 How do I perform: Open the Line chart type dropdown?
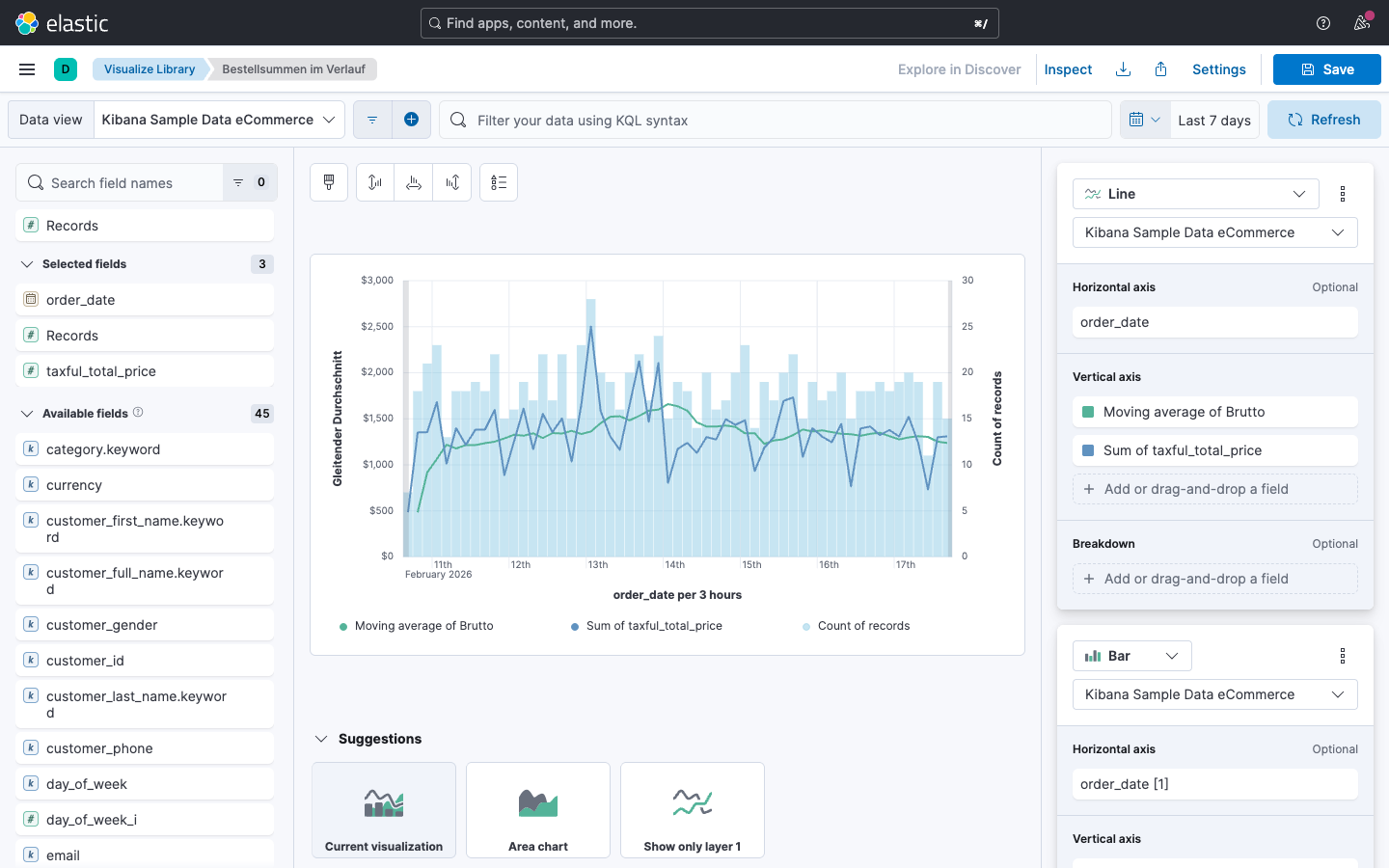1195,194
